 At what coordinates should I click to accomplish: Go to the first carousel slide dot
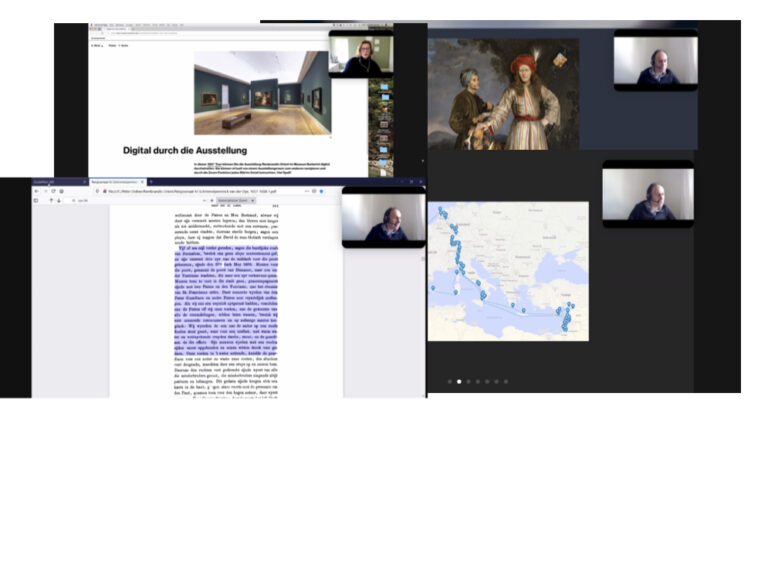[x=450, y=382]
